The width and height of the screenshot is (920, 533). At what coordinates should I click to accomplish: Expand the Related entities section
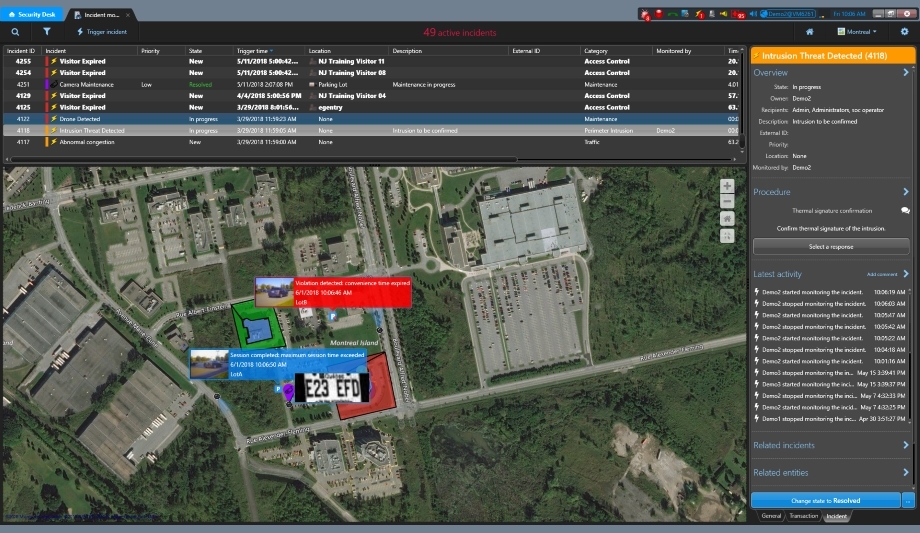click(x=905, y=473)
